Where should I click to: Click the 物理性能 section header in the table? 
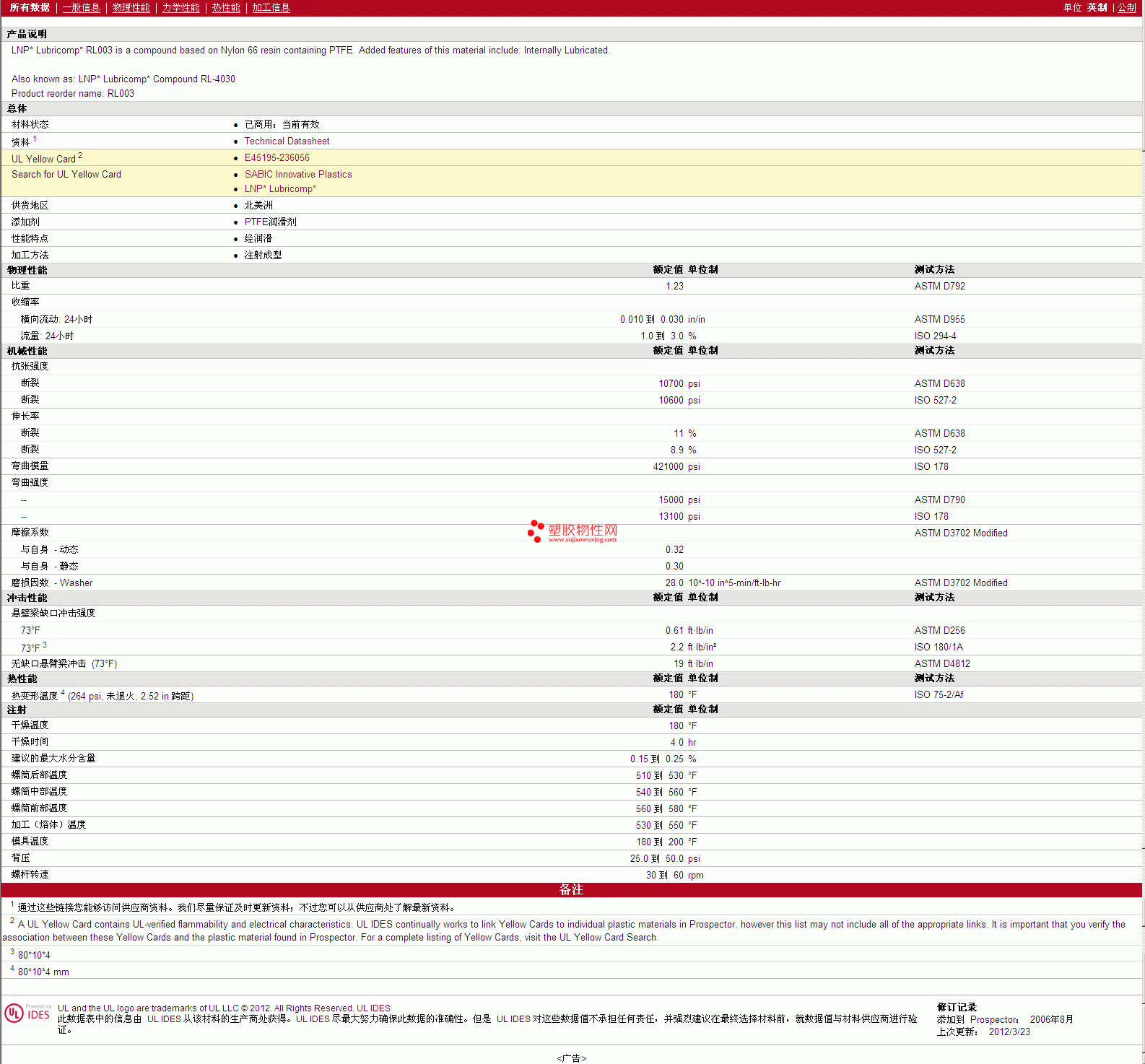[x=27, y=270]
